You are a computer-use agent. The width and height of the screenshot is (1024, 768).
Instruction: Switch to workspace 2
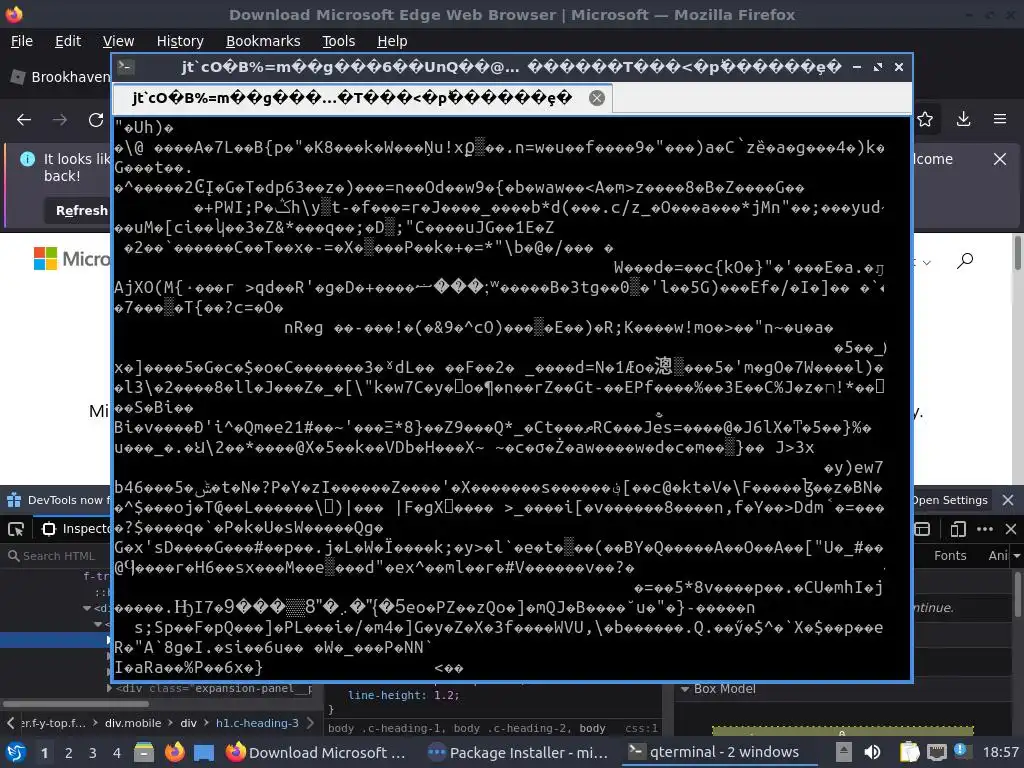69,753
